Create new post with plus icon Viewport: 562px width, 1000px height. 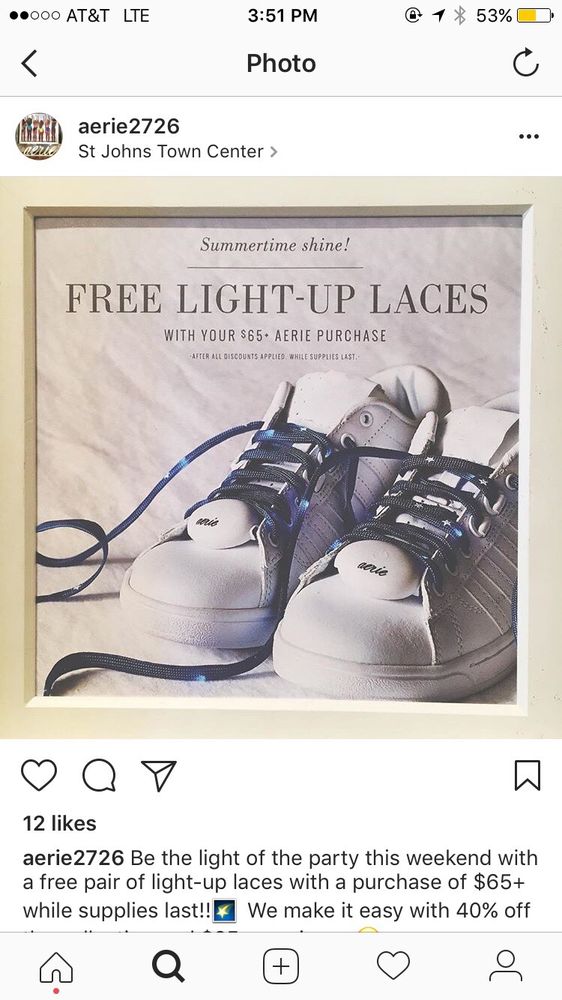[x=281, y=967]
